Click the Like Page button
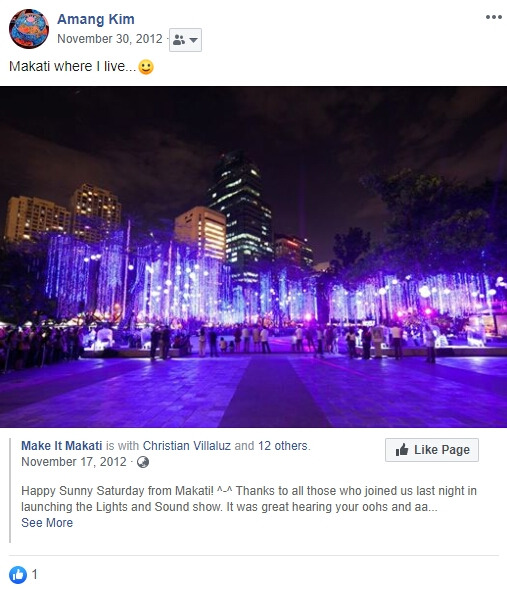Viewport: 507px width, 589px height. coord(432,450)
